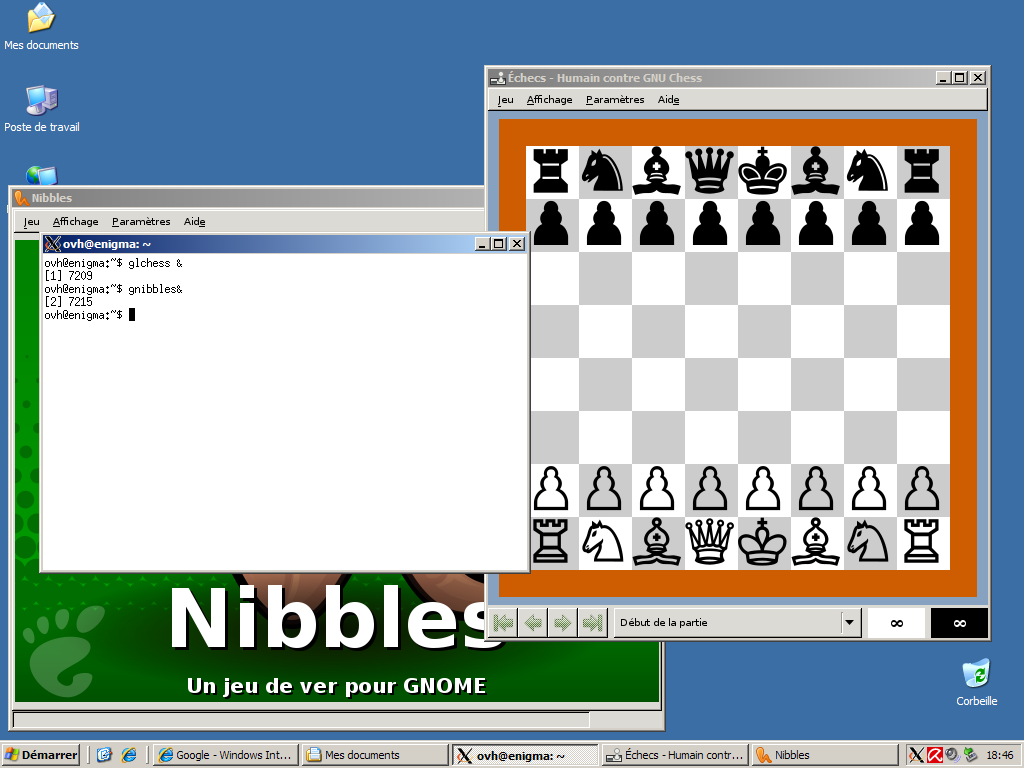Click the white player's clock display

(896, 623)
